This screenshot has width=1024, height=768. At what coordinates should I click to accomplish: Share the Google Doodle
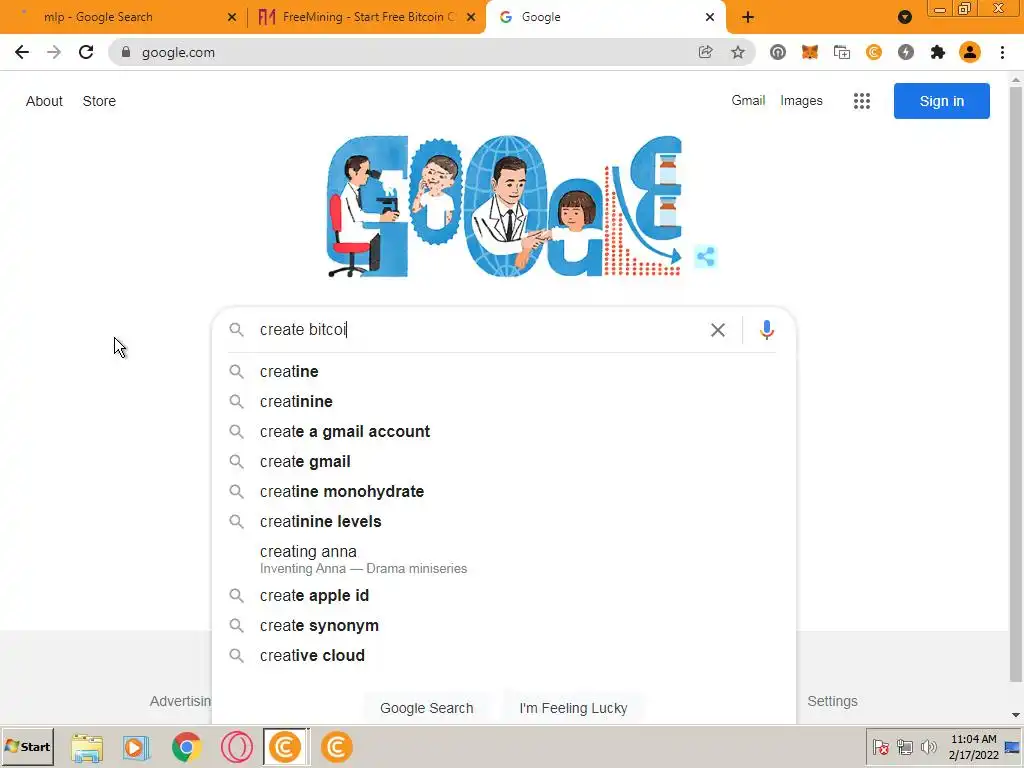[x=705, y=257]
